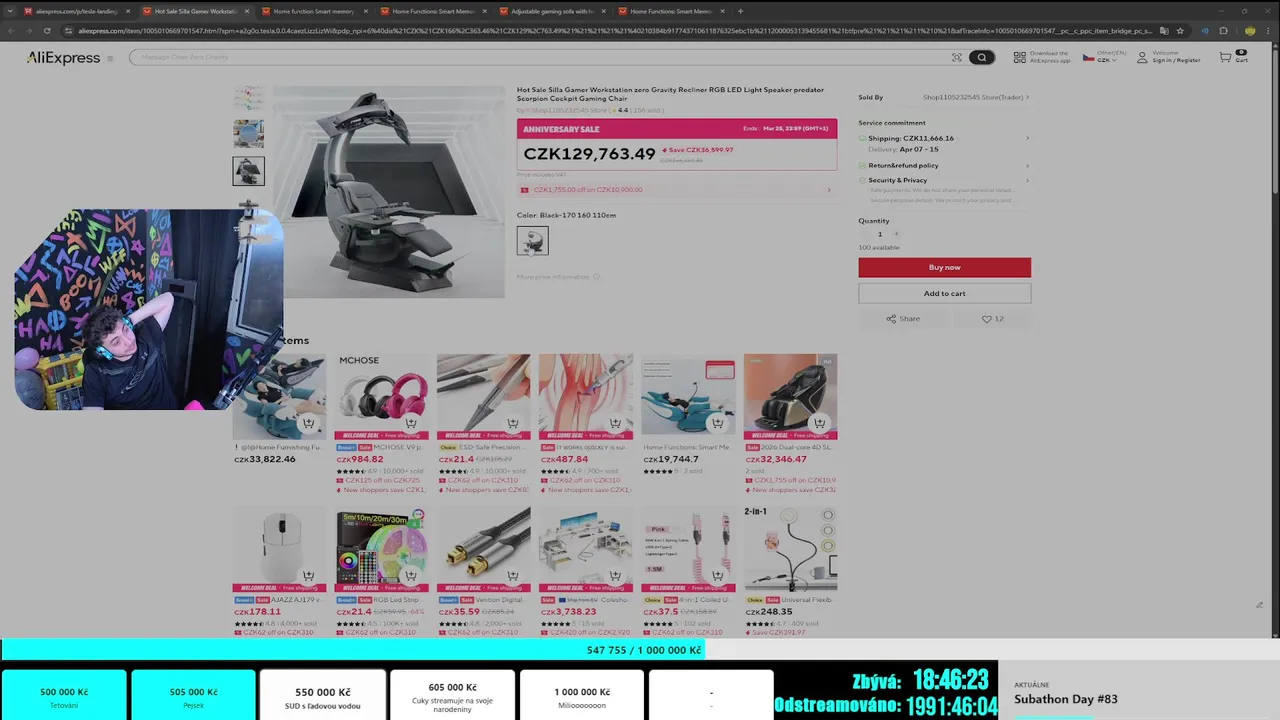Screen dimensions: 1280x720
Task: Click the CZK129,763.49 price text
Action: pos(589,154)
